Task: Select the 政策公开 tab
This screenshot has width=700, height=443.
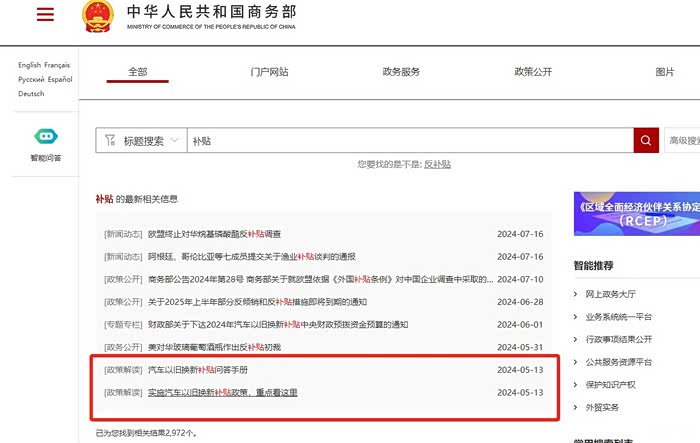Action: click(x=533, y=72)
